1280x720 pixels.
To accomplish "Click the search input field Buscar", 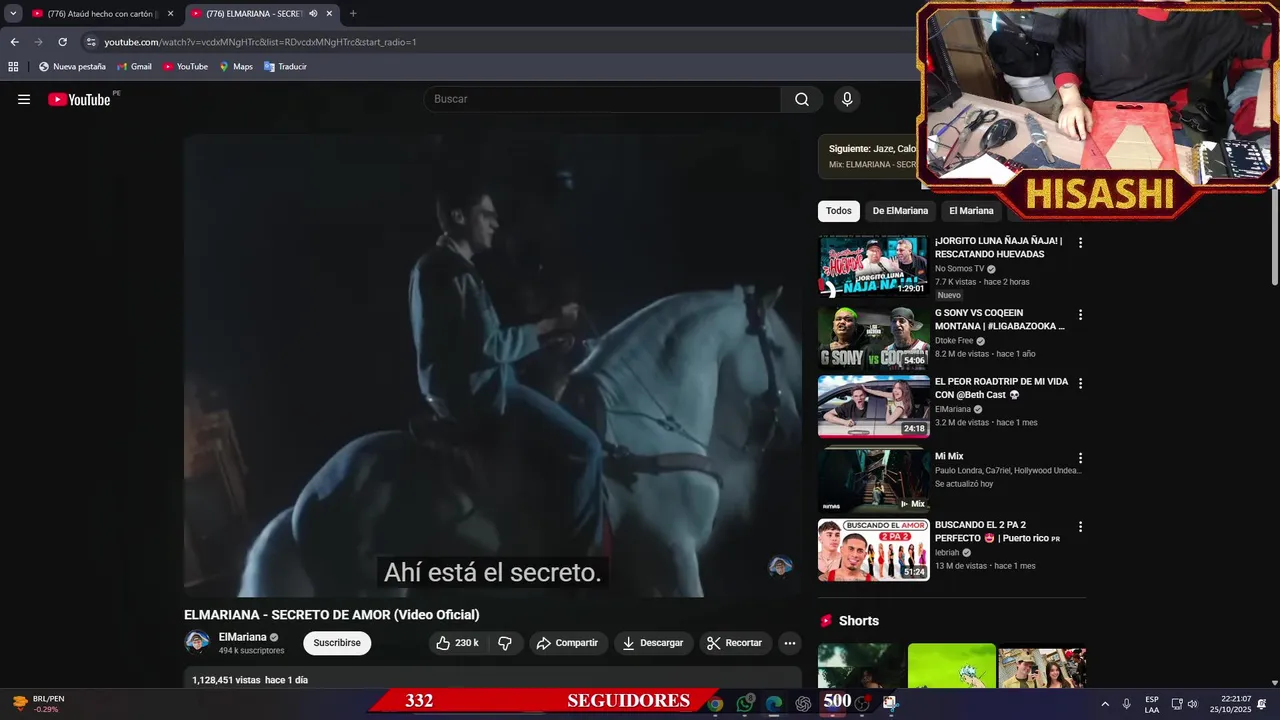I will (603, 99).
